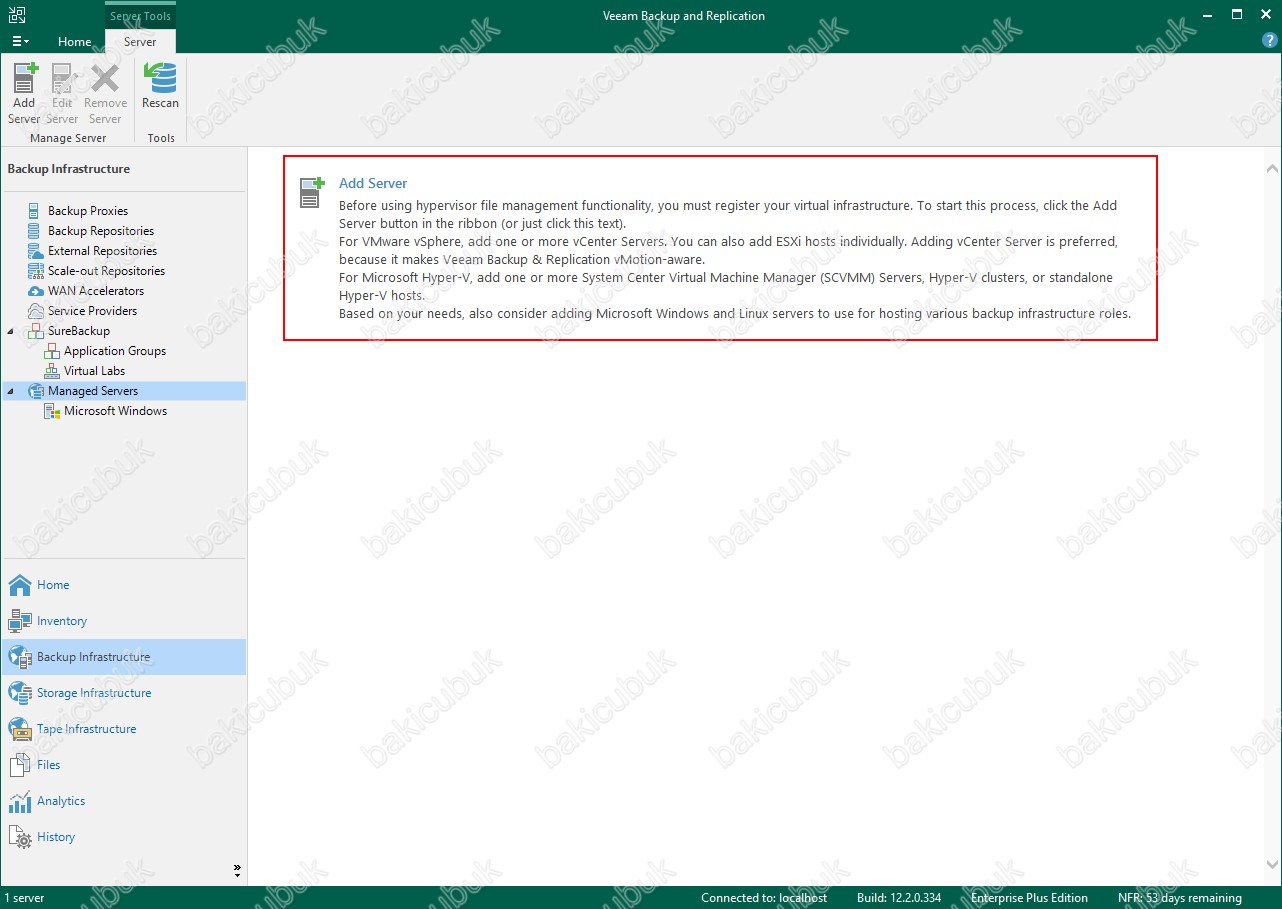Open the Analytics view label
Screen dimensions: 1282x909
click(61, 801)
